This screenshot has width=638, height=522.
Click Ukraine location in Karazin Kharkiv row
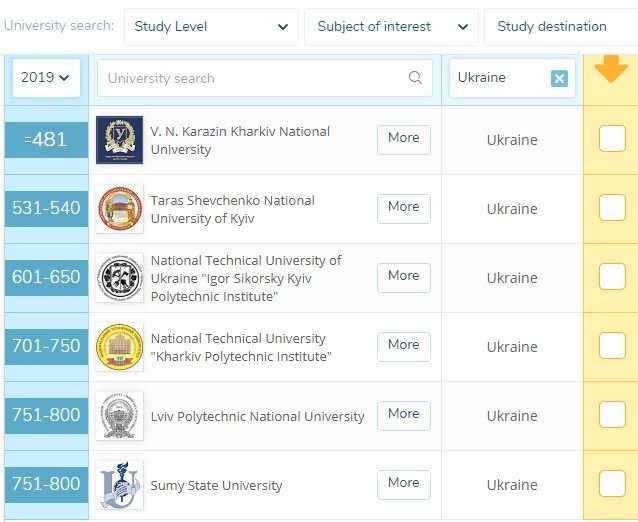click(x=512, y=140)
